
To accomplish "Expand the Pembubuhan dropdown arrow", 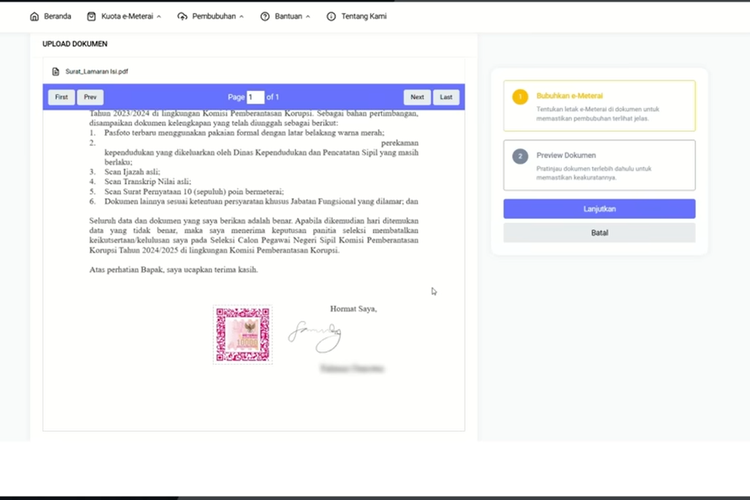I will 241,17.
